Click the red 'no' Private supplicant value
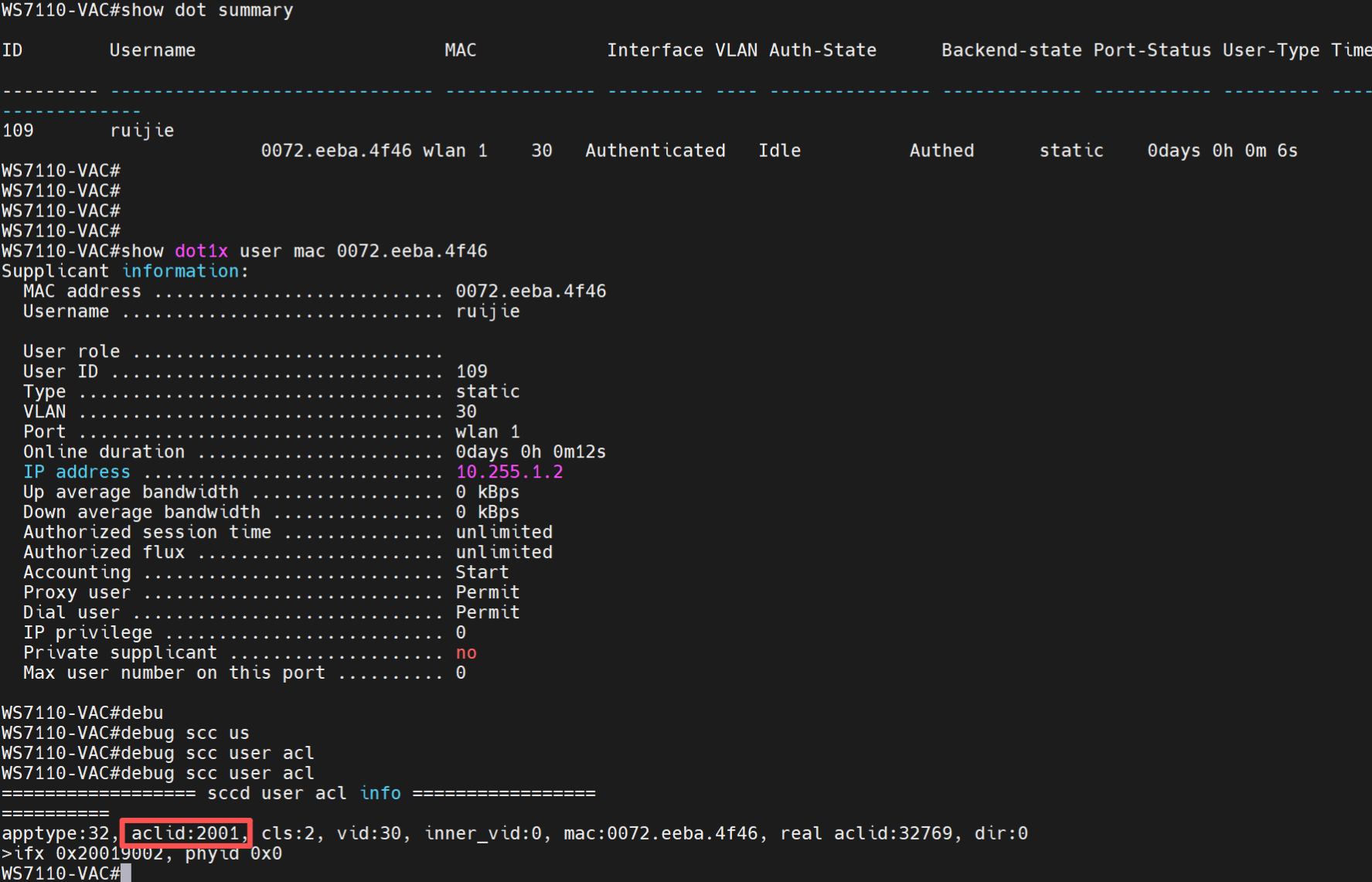 [466, 652]
